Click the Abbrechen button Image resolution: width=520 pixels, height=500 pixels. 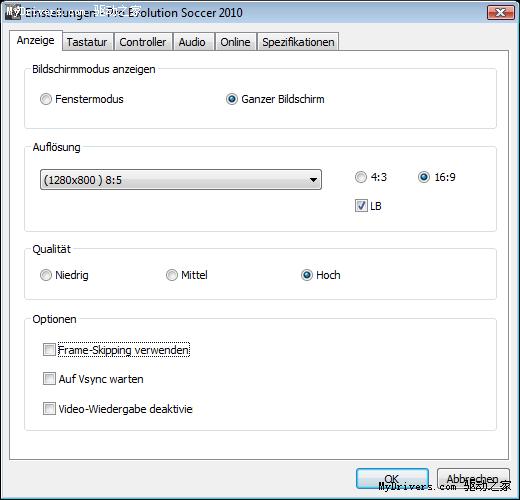point(473,479)
